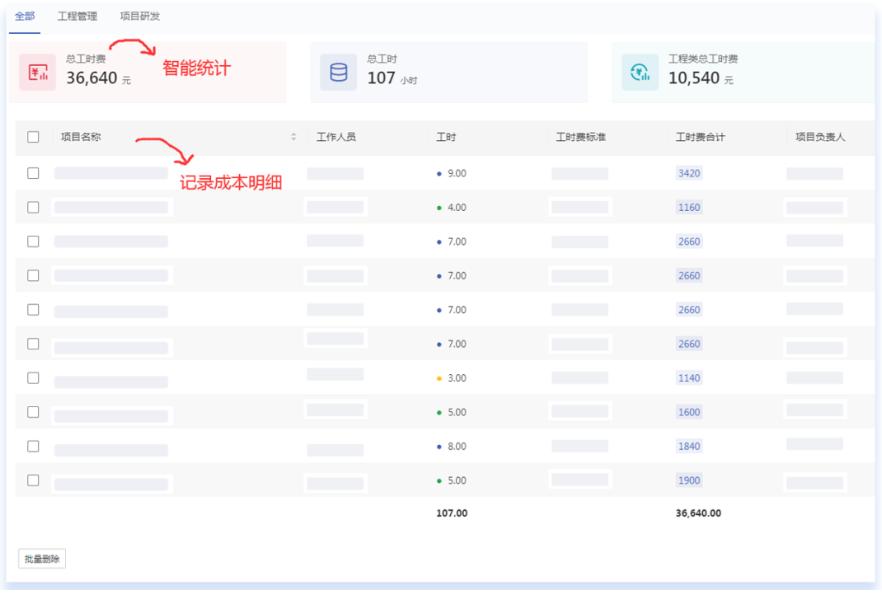882x594 pixels.
Task: Click the yellow status dot beside 3.00
Action: [x=439, y=379]
